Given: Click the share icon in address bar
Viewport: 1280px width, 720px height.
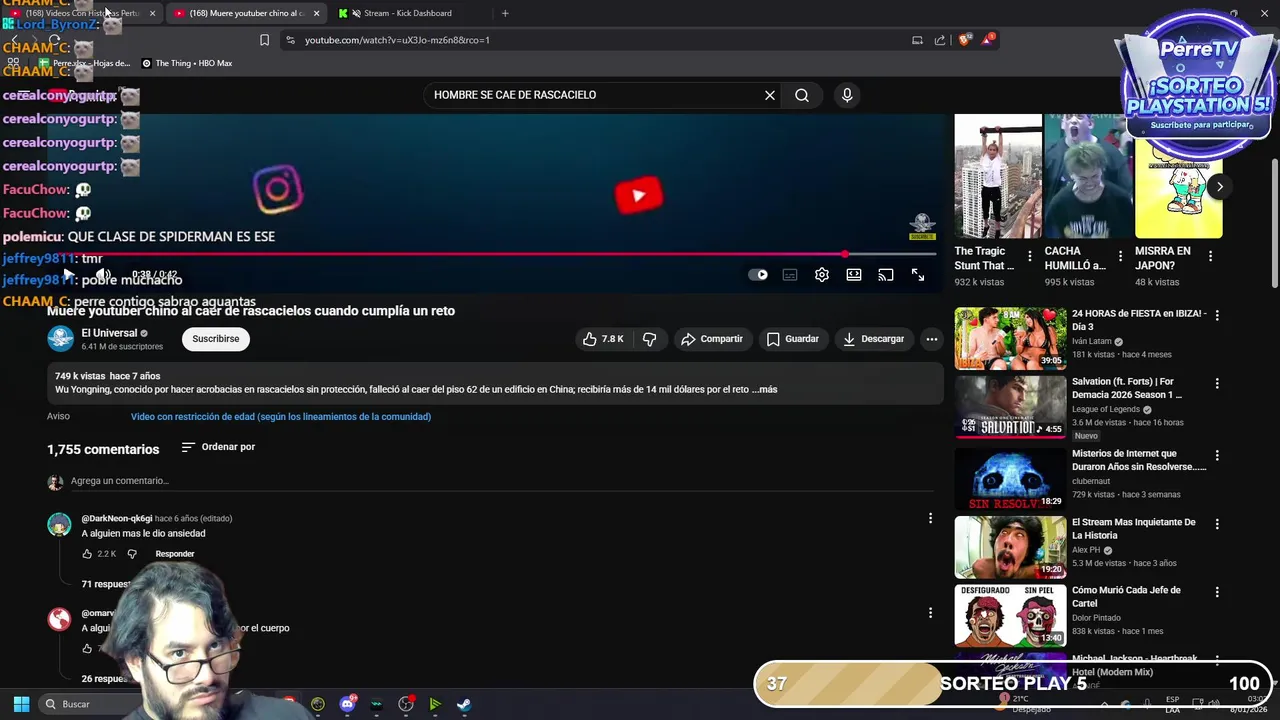Looking at the screenshot, I should [940, 40].
